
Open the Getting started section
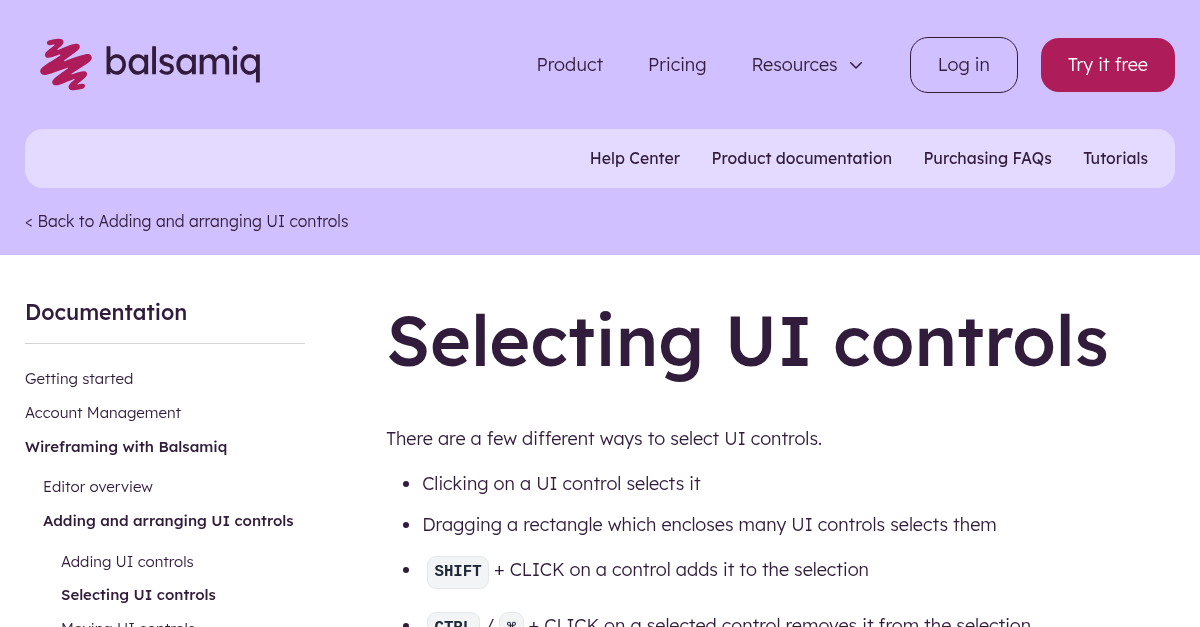79,378
